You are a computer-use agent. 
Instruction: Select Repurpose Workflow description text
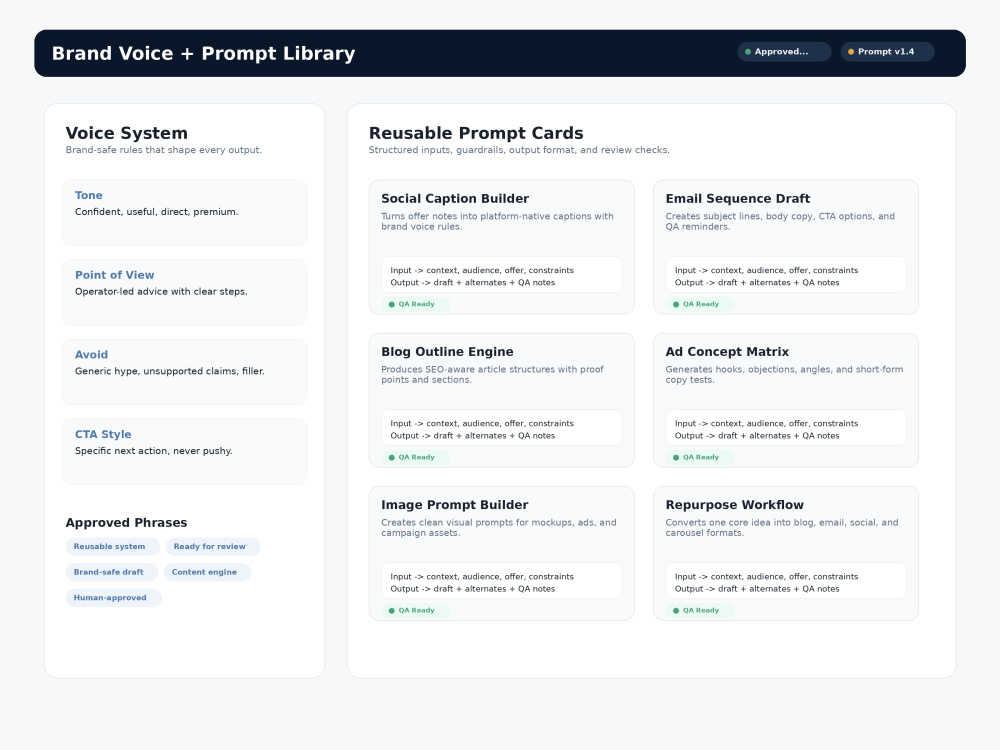(782, 527)
